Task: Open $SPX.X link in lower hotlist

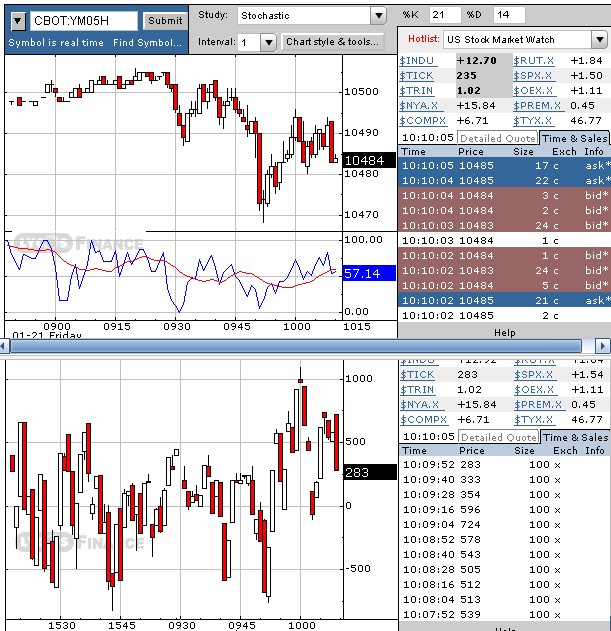Action: coord(533,375)
